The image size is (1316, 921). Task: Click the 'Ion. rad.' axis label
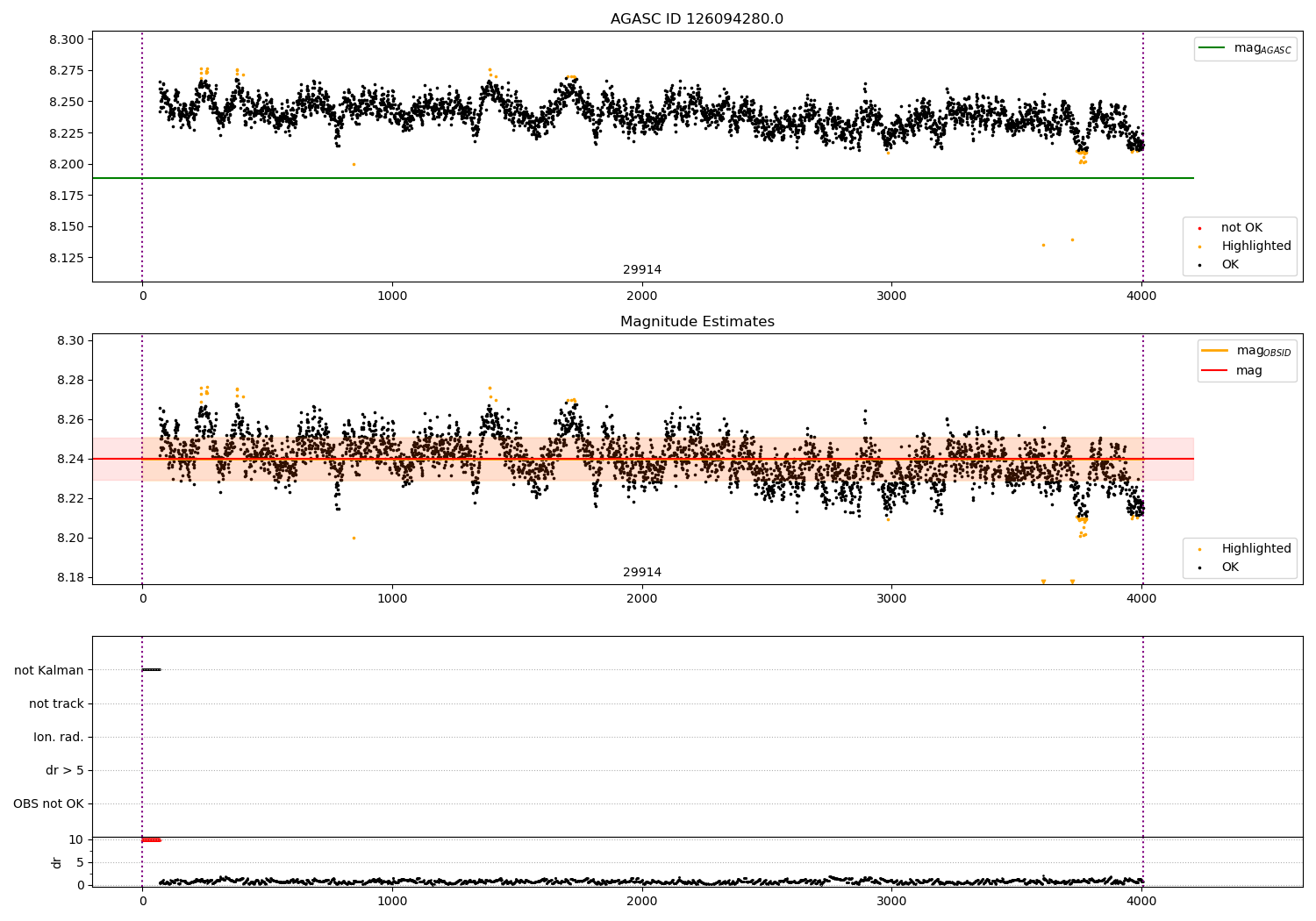click(x=59, y=737)
